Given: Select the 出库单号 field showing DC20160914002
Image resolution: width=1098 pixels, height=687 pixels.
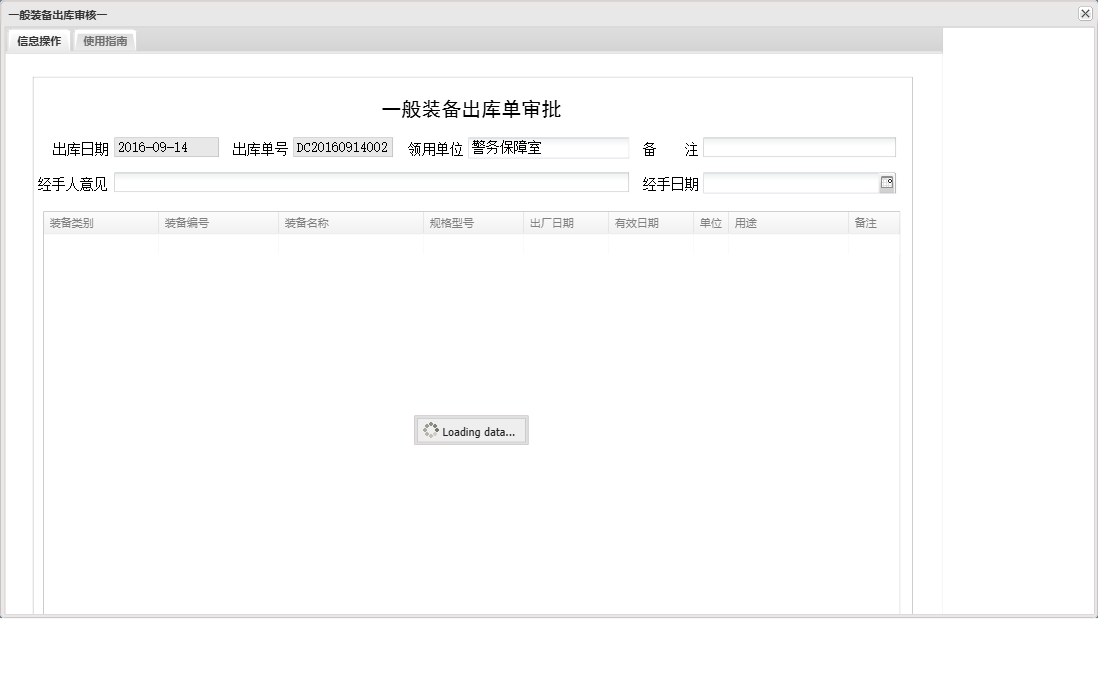Looking at the screenshot, I should click(x=343, y=147).
